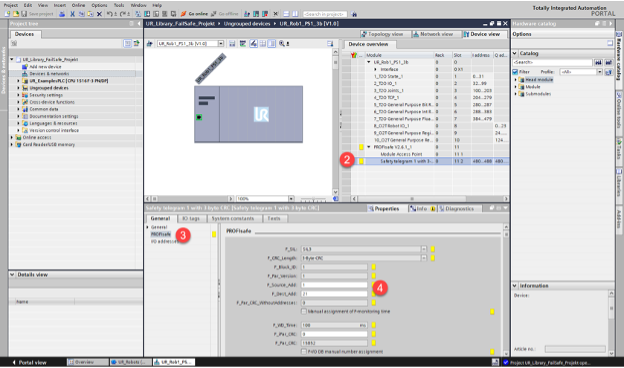Click the Portal view button

(29, 362)
